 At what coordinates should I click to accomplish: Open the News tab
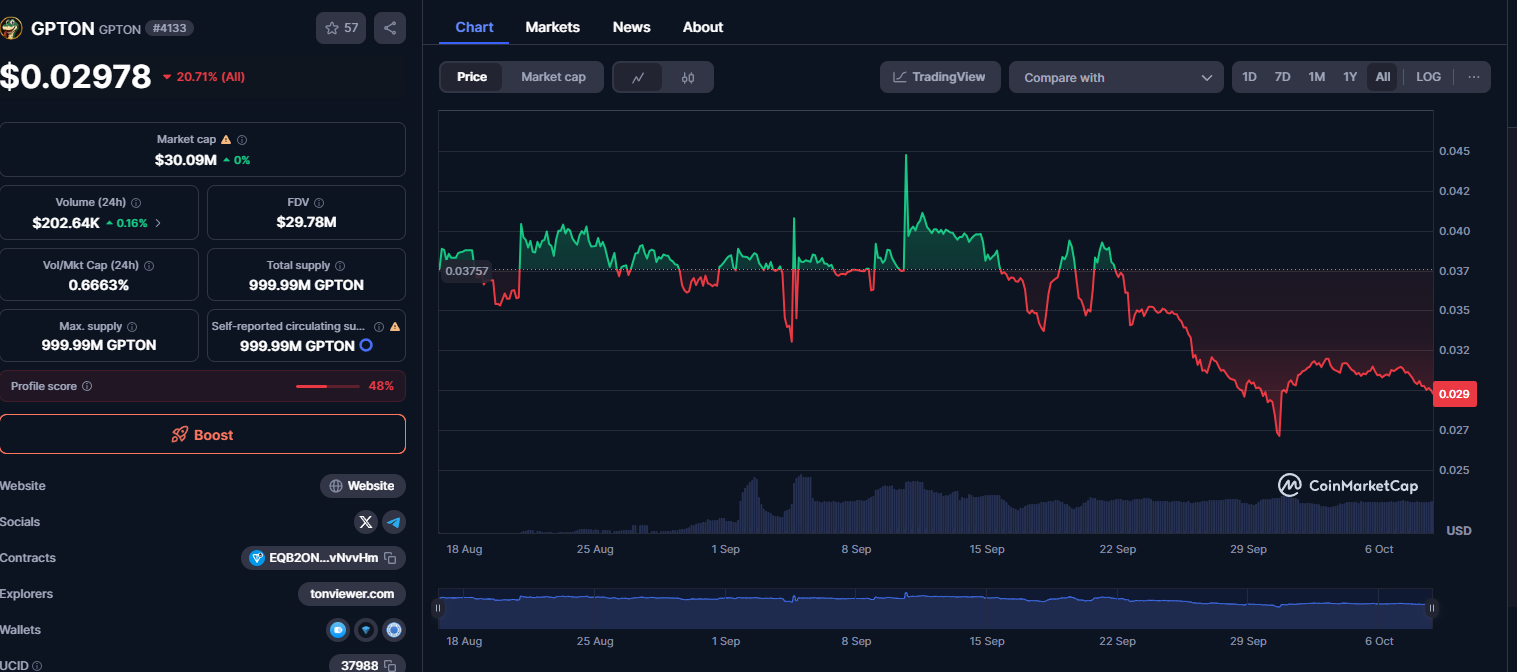click(631, 27)
